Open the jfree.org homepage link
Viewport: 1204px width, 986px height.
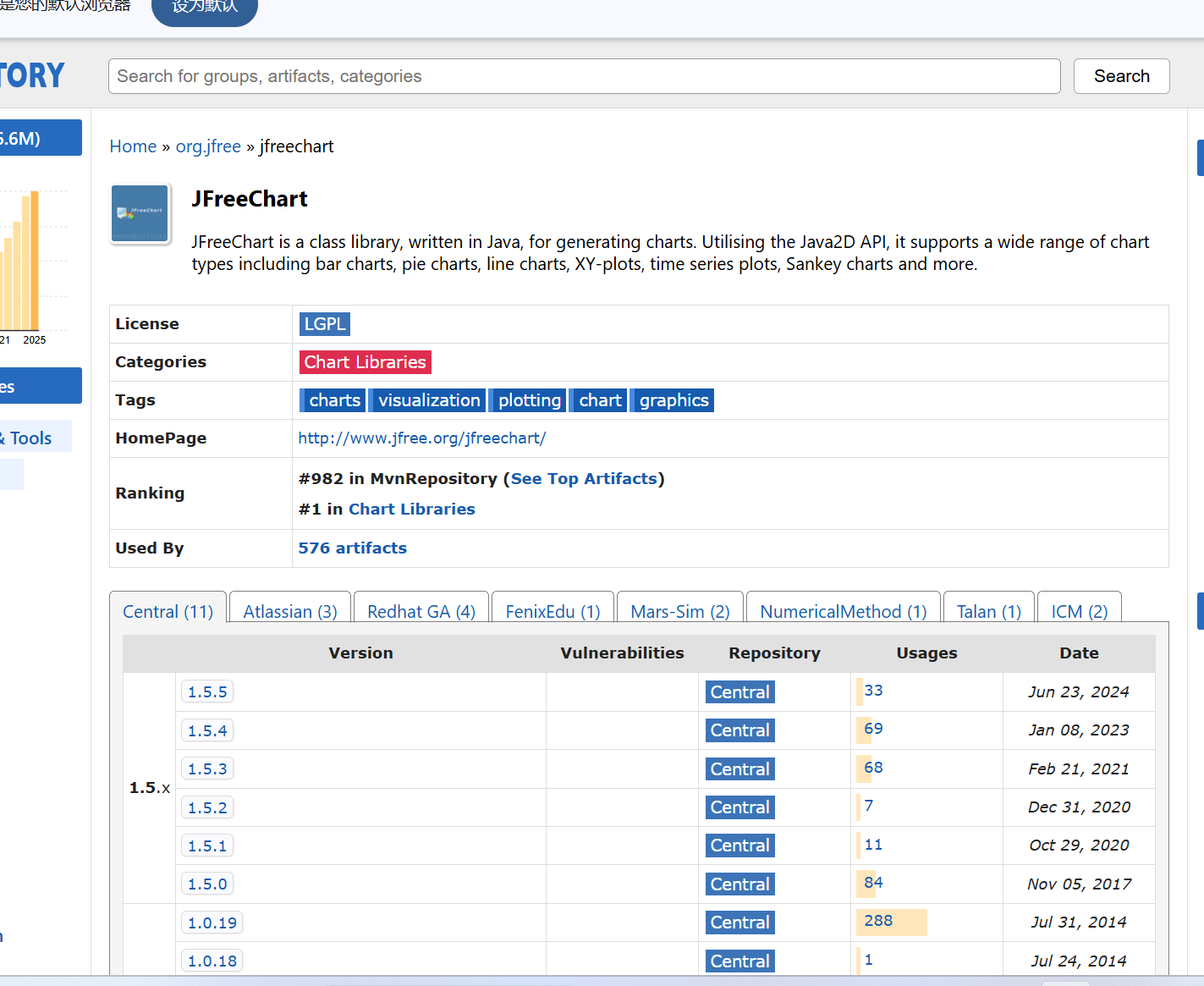422,438
